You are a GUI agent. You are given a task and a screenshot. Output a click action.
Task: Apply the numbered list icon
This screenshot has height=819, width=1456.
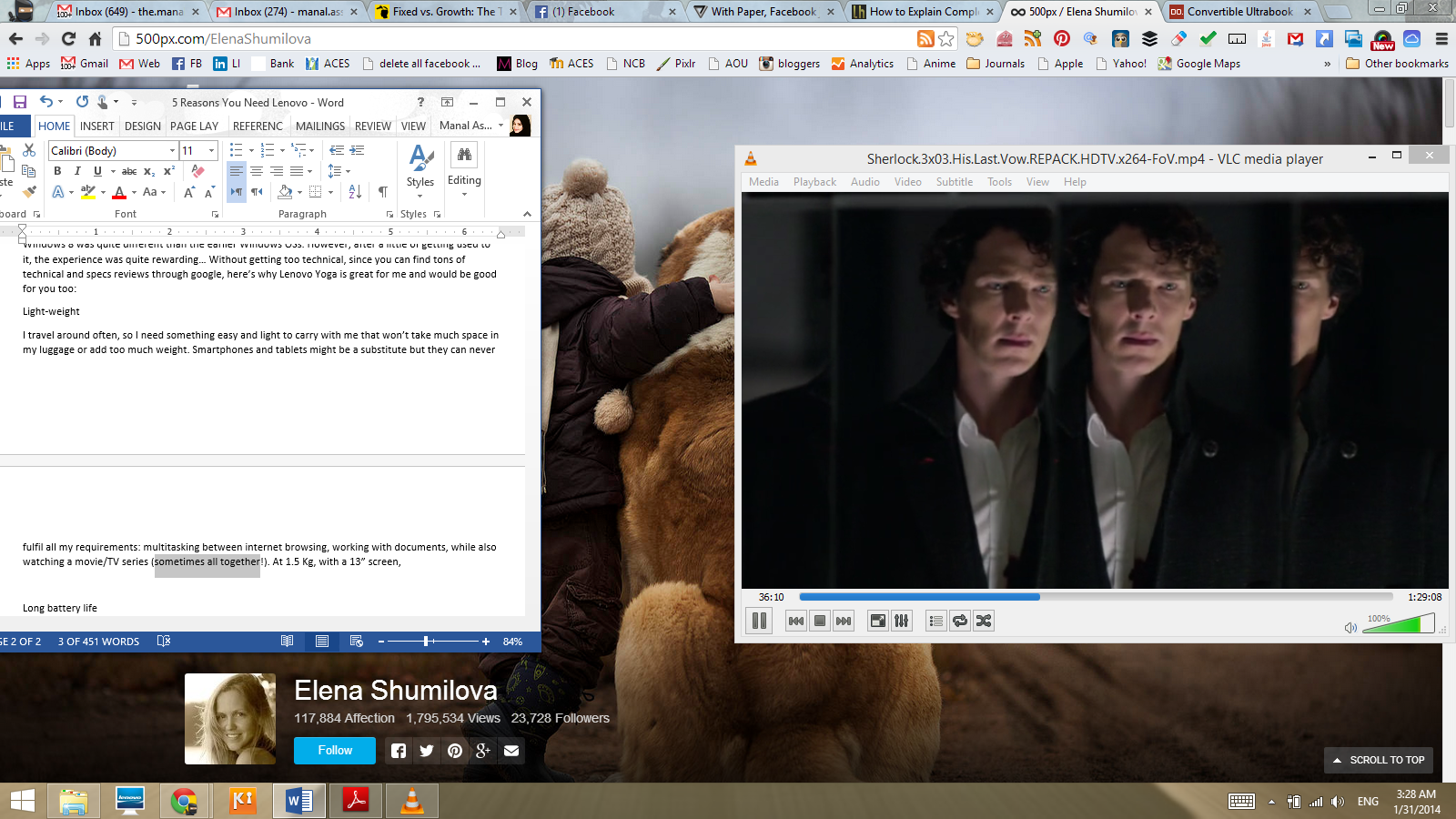coord(268,150)
